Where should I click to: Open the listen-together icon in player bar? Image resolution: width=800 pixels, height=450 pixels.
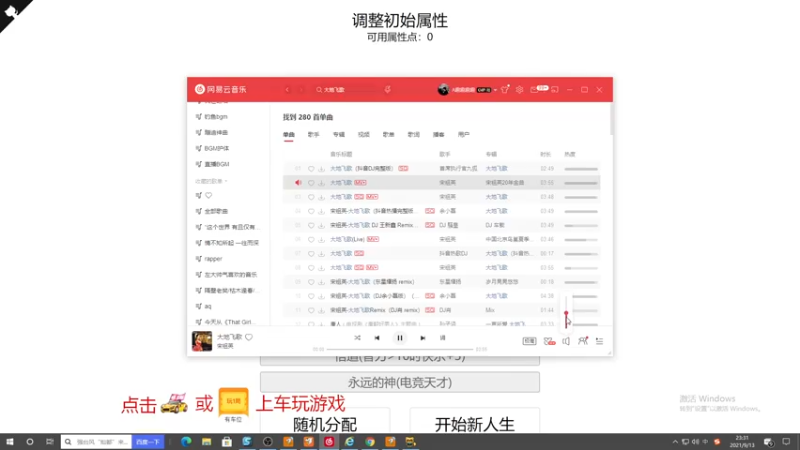(583, 341)
